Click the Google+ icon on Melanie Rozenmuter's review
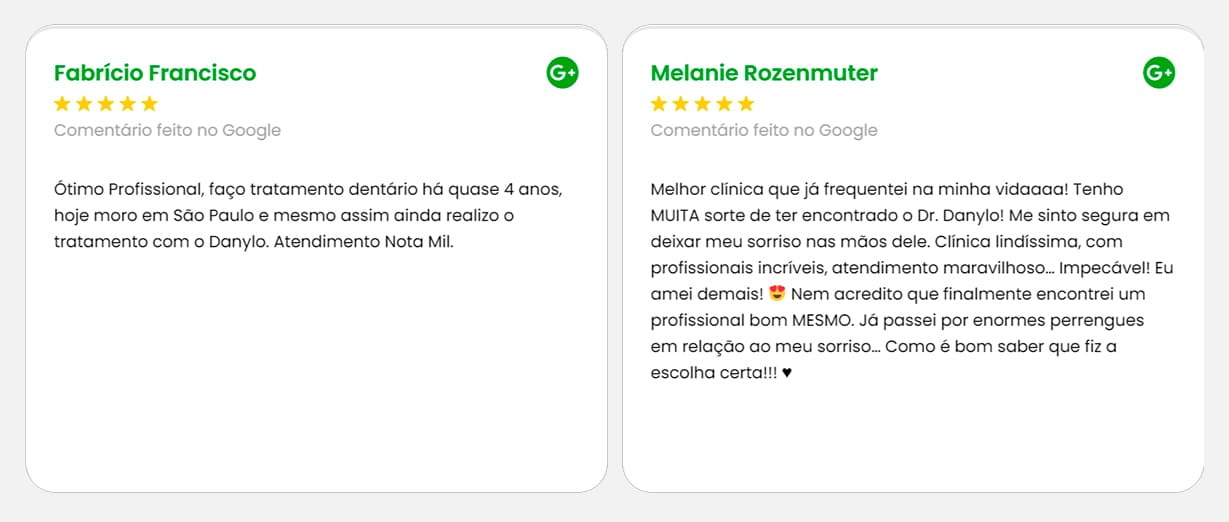The width and height of the screenshot is (1229, 522). pyautogui.click(x=1159, y=73)
